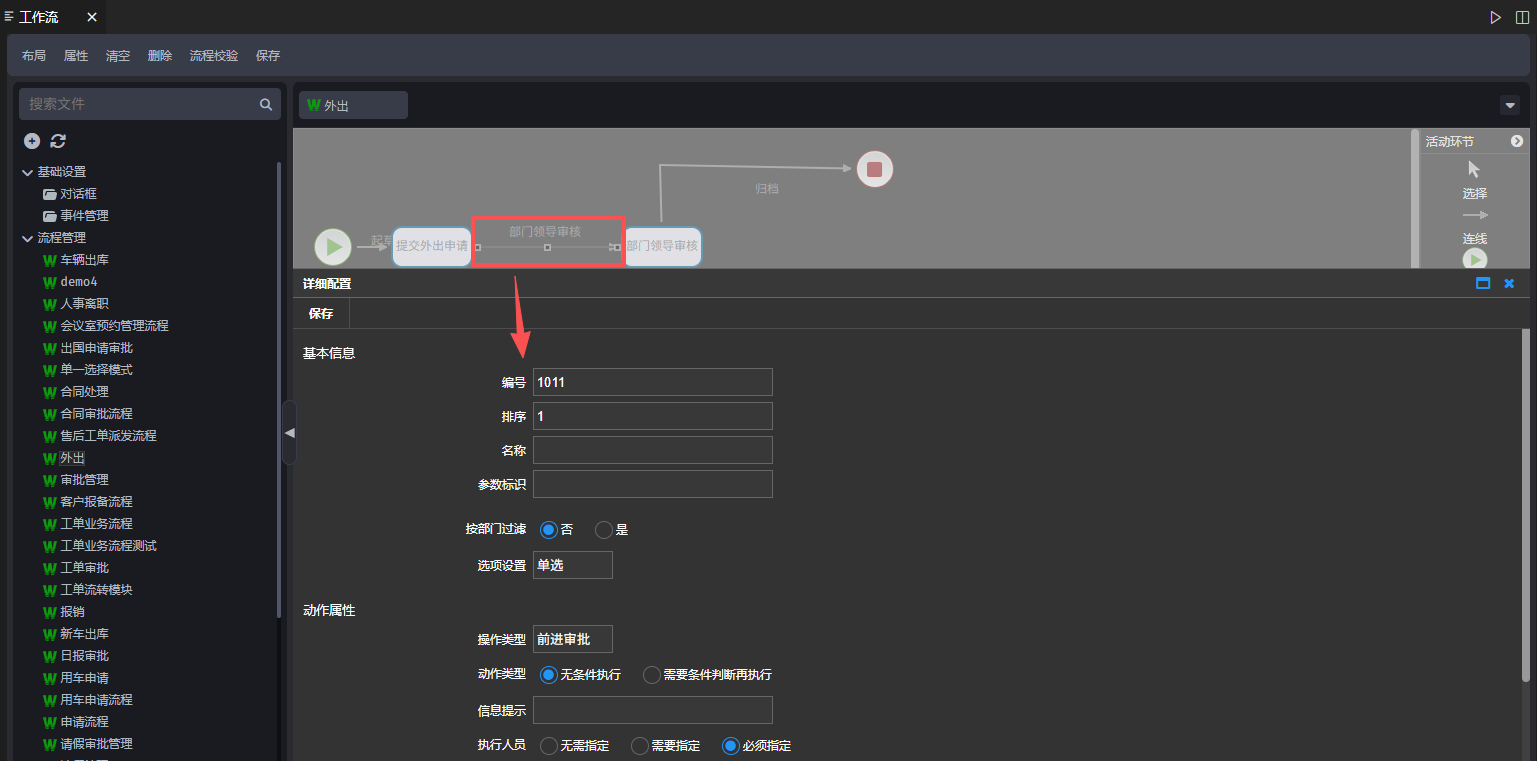Open the dropdown arrow beside 外出 tab
This screenshot has width=1537, height=761.
[x=1510, y=105]
